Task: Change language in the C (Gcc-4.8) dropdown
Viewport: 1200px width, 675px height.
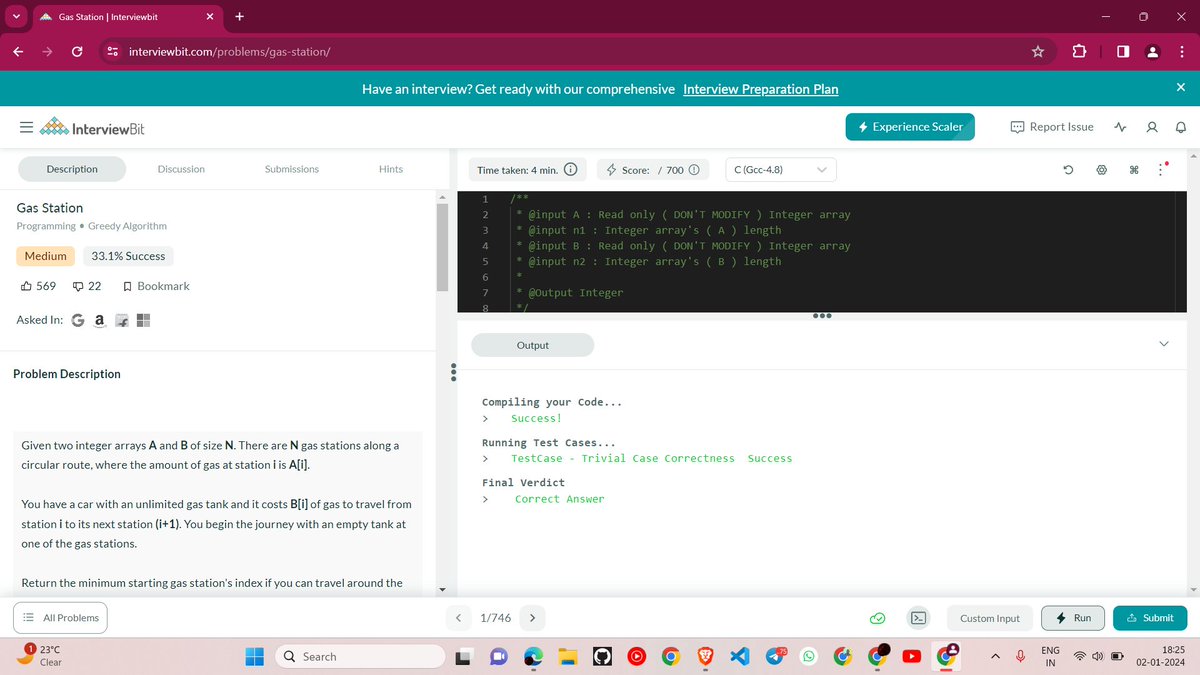Action: click(780, 170)
